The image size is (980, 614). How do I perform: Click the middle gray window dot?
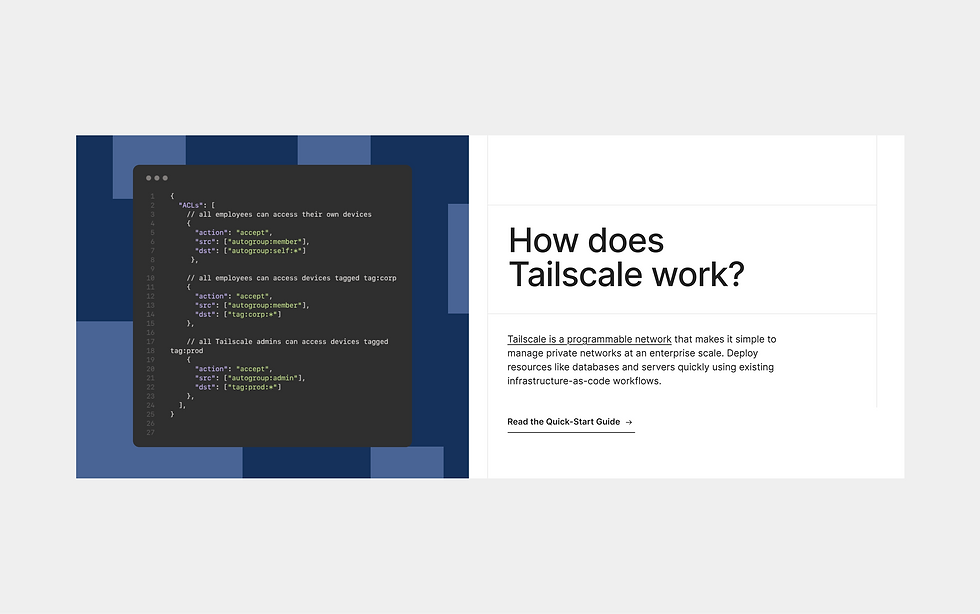coord(157,178)
